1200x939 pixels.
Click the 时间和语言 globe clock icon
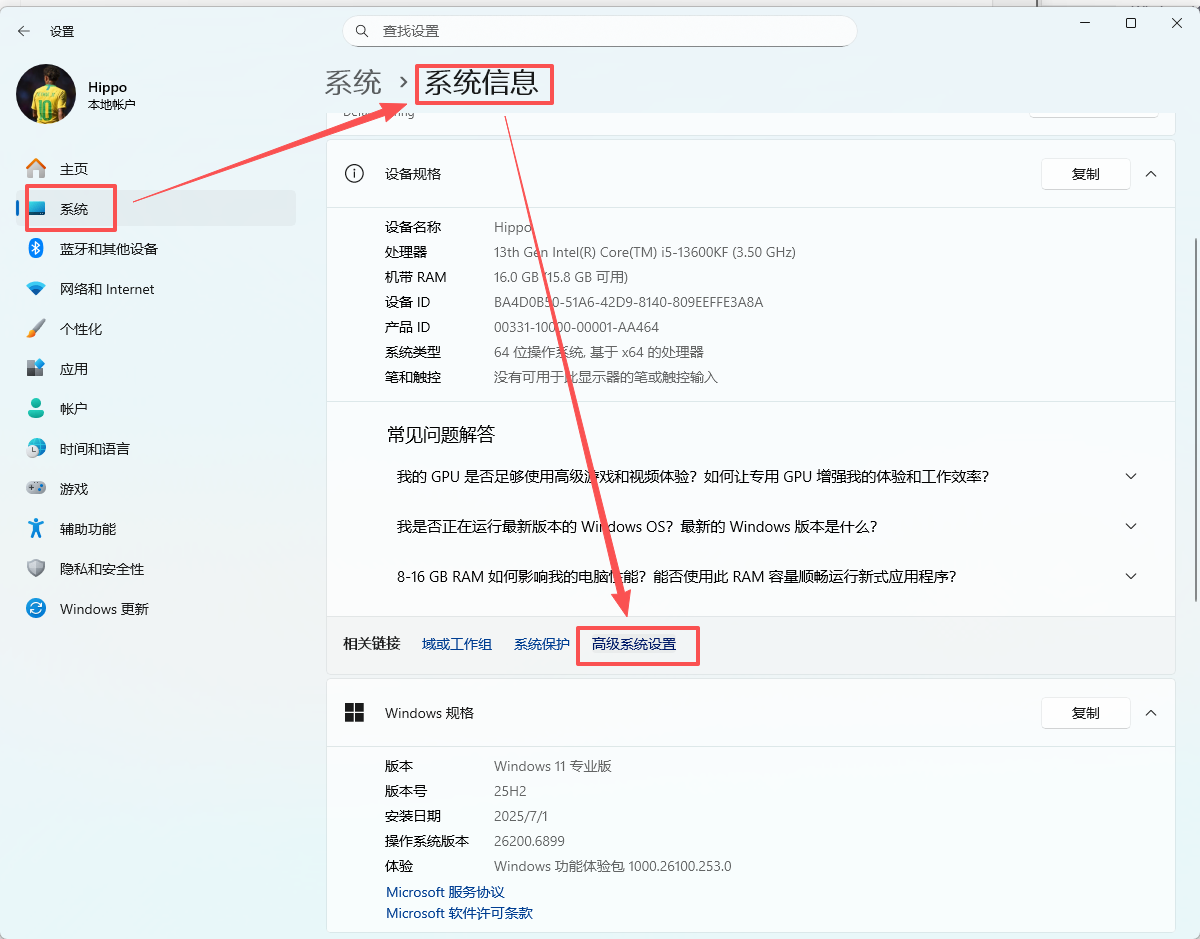(x=36, y=449)
